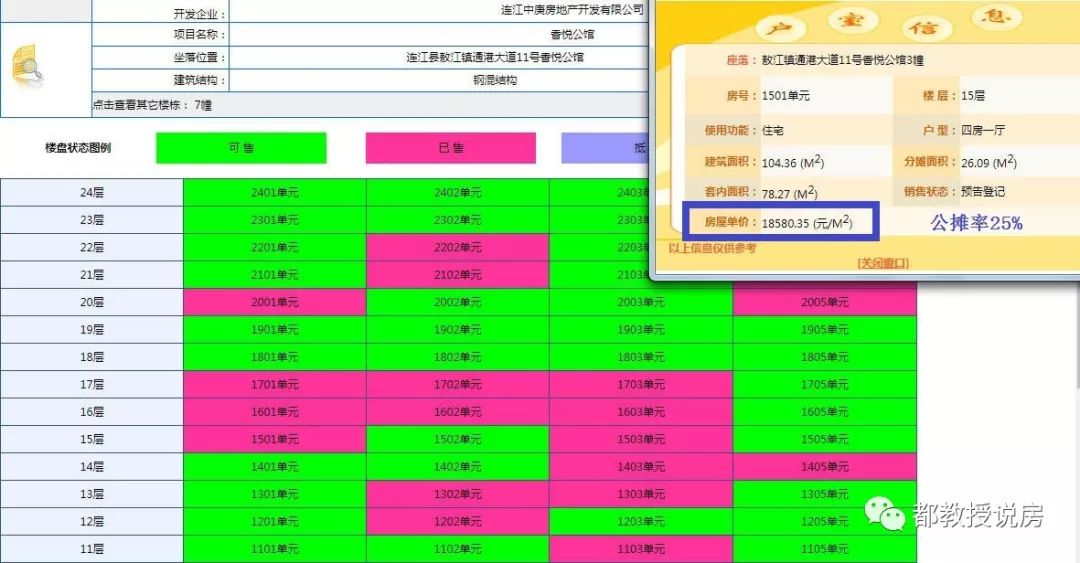The height and width of the screenshot is (563, 1080).
Task: Open sold unit 1603单元
Action: [641, 412]
